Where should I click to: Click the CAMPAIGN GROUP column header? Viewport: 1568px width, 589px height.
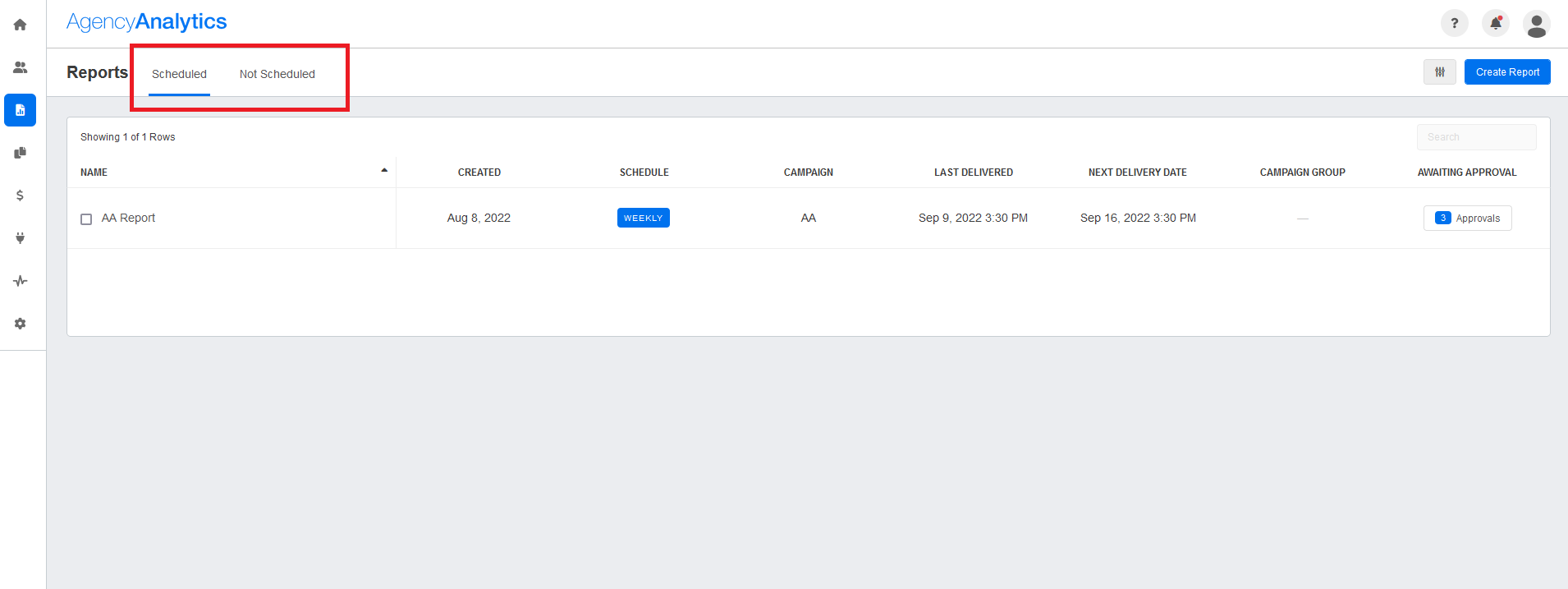[x=1303, y=173]
